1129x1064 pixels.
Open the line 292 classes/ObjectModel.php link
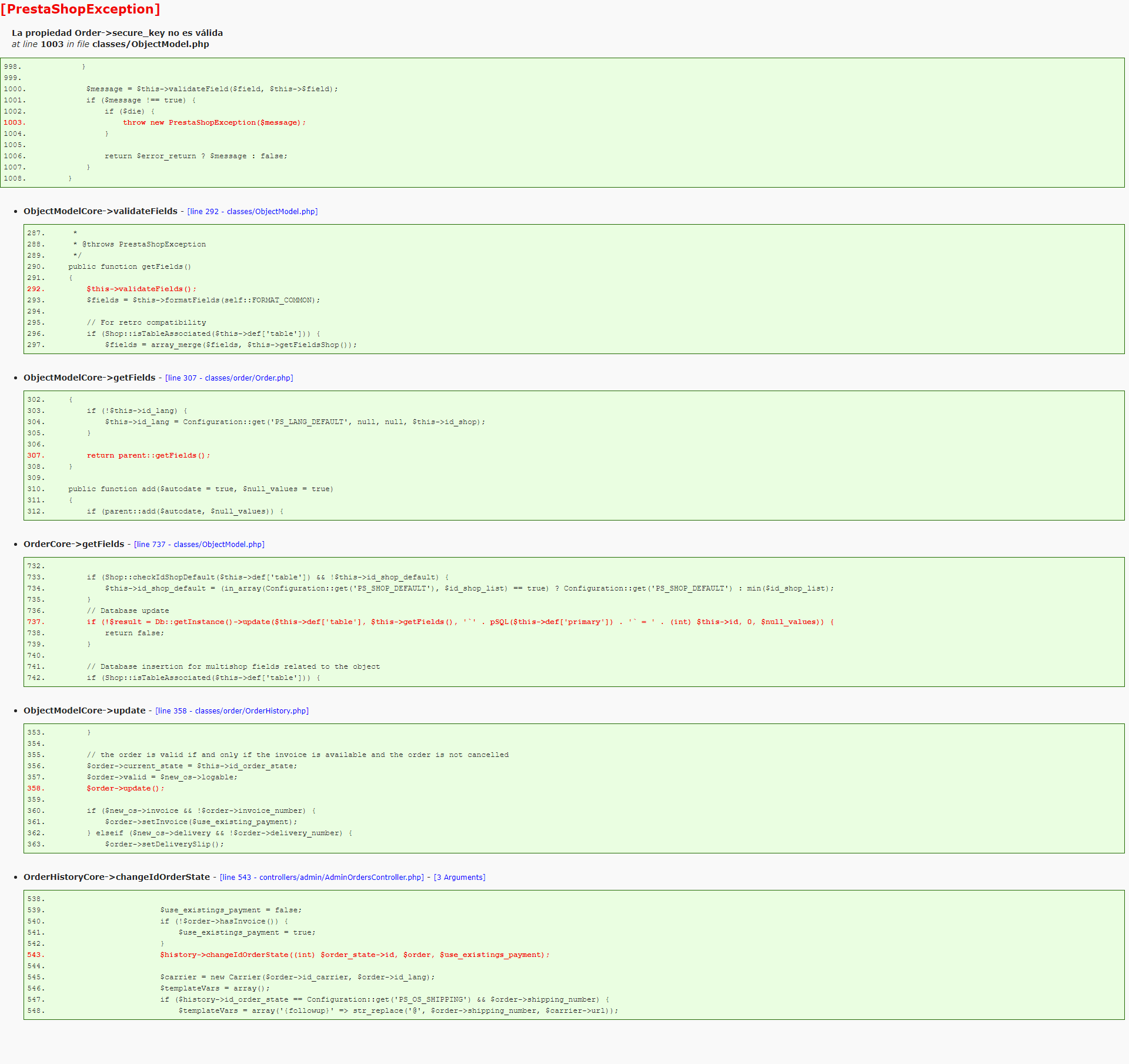(252, 212)
